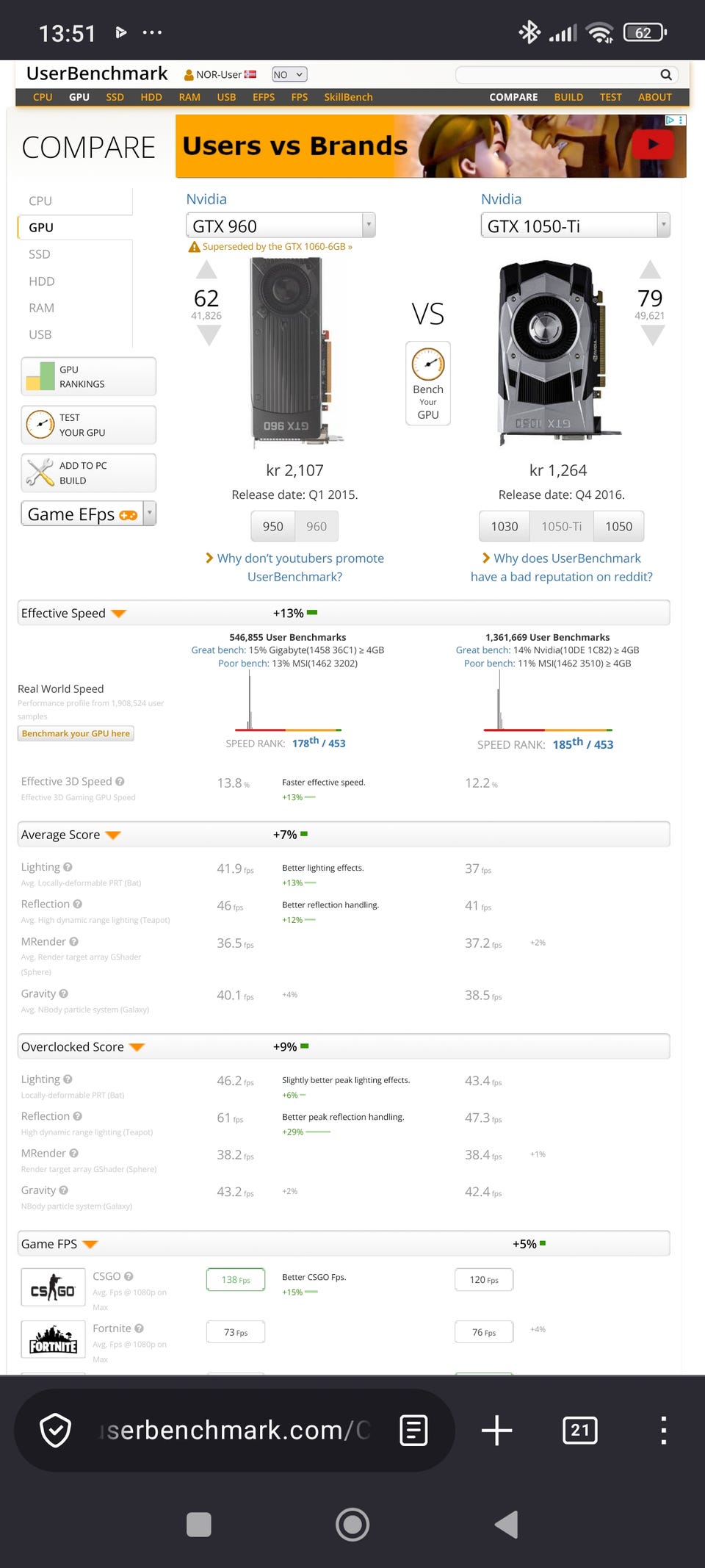Click the search magnifier icon
This screenshot has width=705, height=1568.
(x=665, y=74)
